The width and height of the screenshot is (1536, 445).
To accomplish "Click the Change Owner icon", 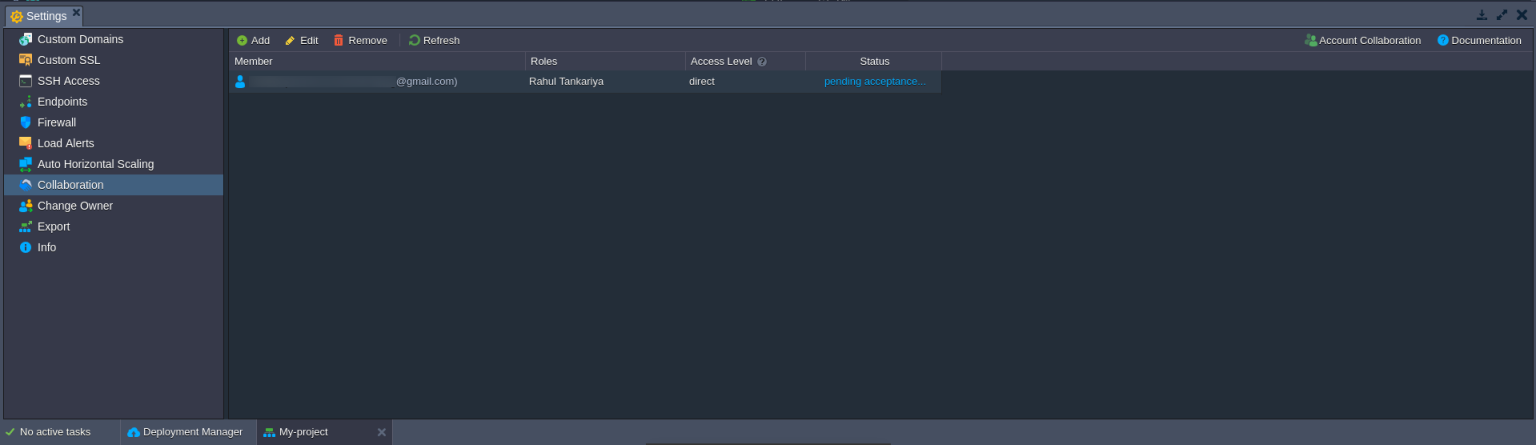I will tap(25, 206).
